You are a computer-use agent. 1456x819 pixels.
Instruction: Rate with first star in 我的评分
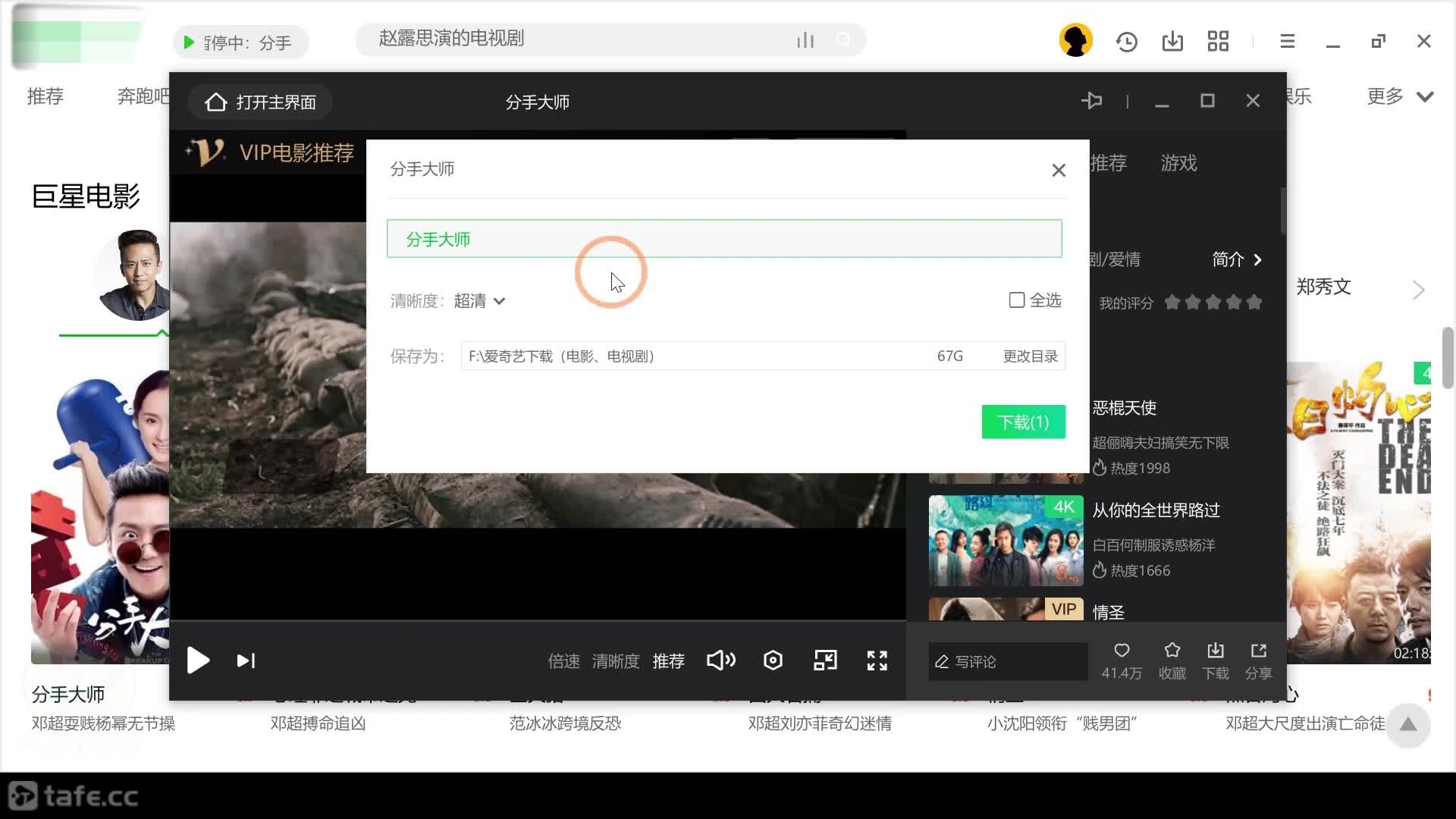pyautogui.click(x=1172, y=303)
